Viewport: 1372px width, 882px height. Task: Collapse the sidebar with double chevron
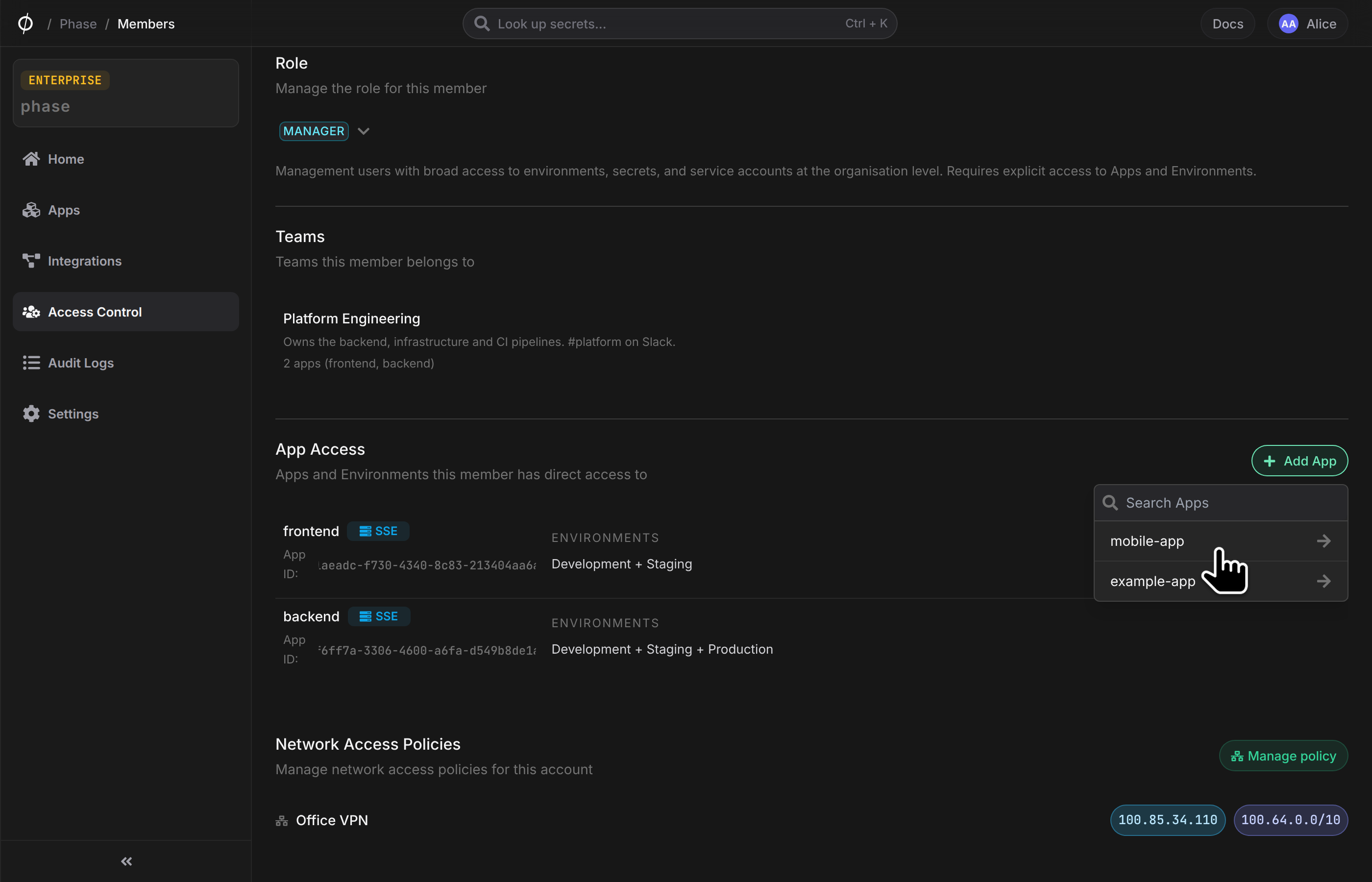coord(126,861)
